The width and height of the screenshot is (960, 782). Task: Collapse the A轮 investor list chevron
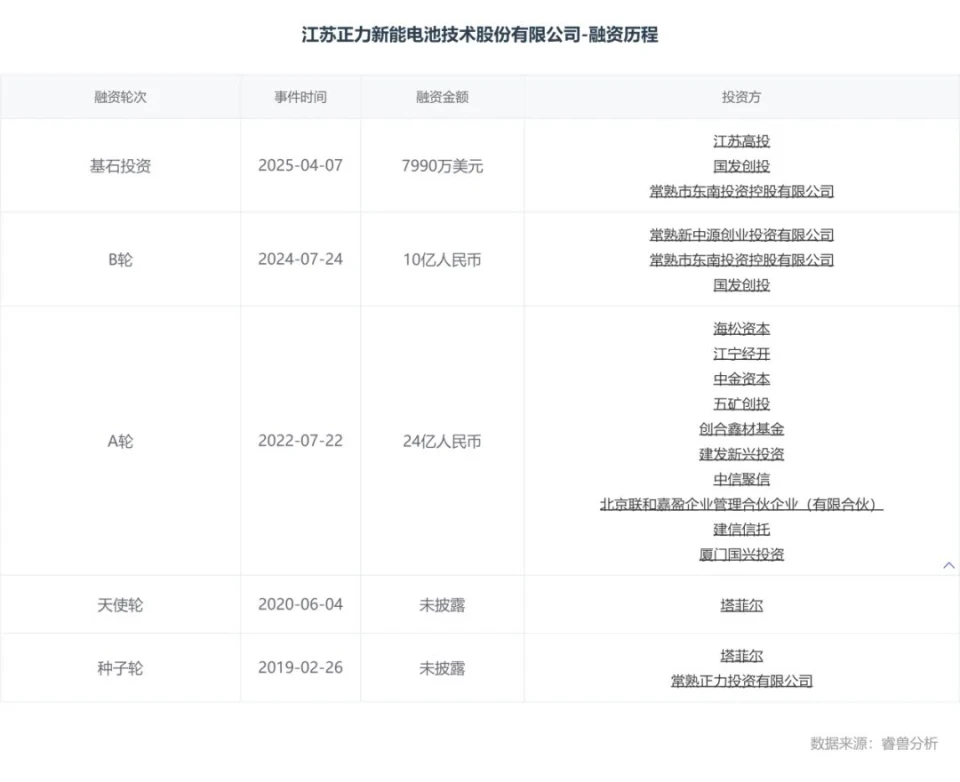[948, 566]
